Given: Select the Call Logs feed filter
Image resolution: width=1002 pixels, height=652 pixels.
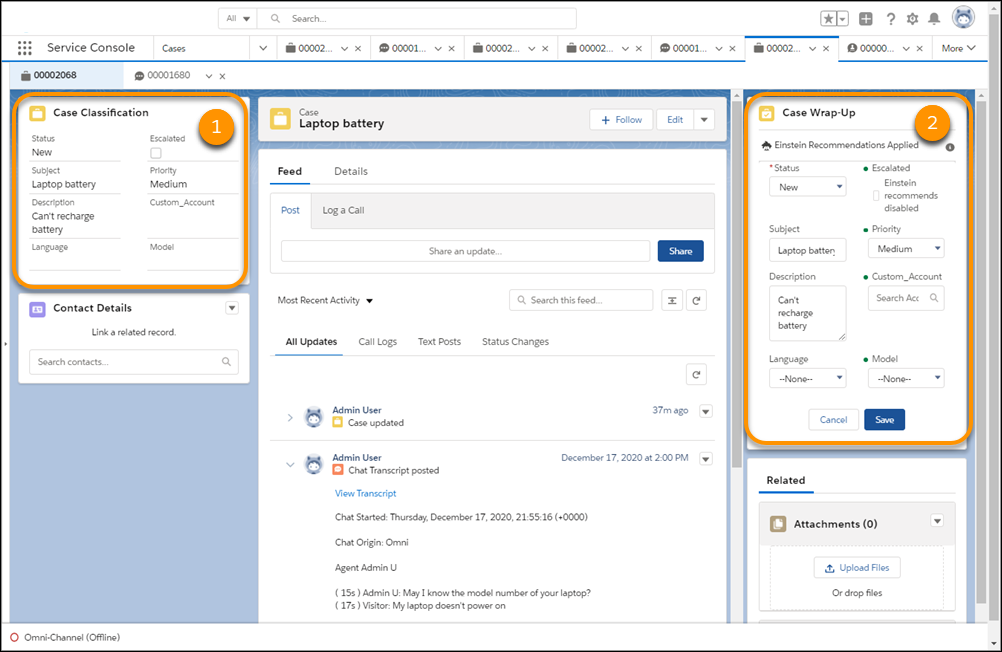Looking at the screenshot, I should pos(377,341).
